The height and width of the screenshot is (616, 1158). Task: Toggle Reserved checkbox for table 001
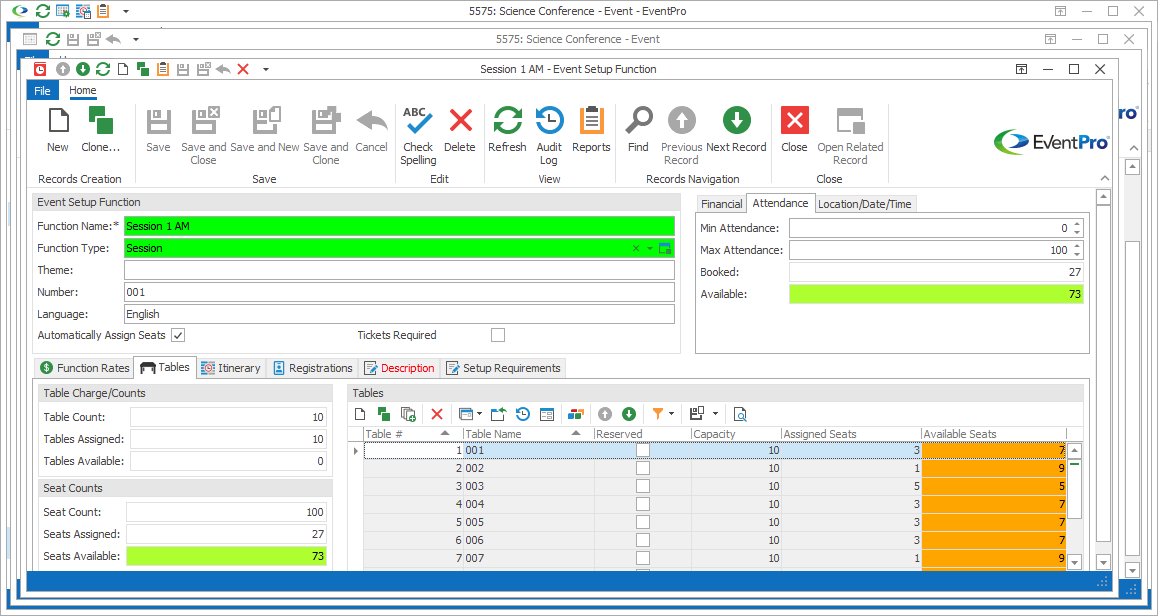(643, 450)
